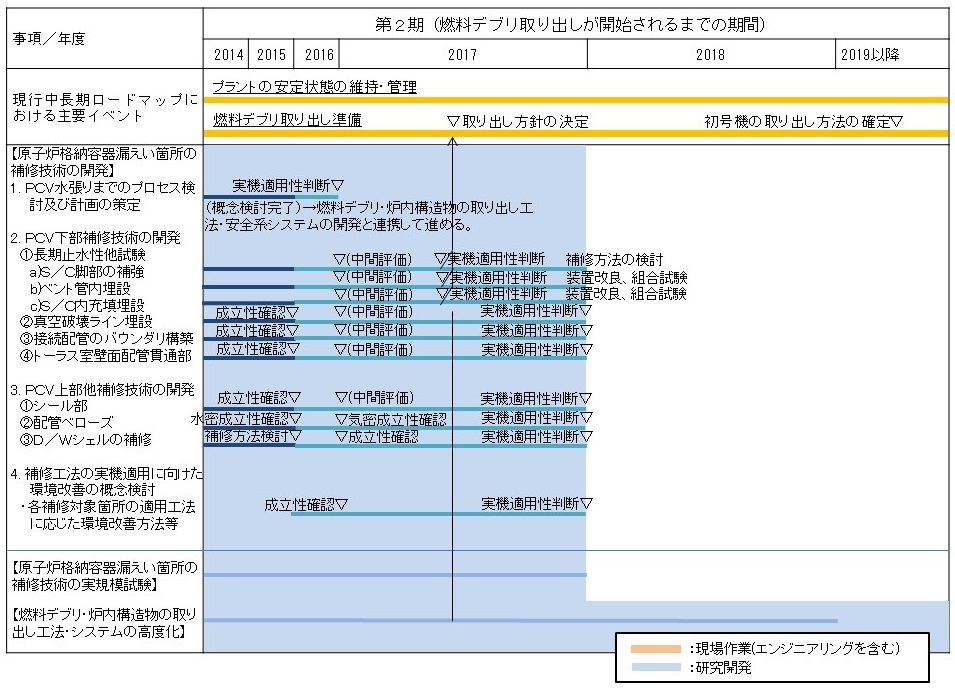Click the ②真空破壊ライン埋設 row label
Screen dimensions: 955x689
86,321
